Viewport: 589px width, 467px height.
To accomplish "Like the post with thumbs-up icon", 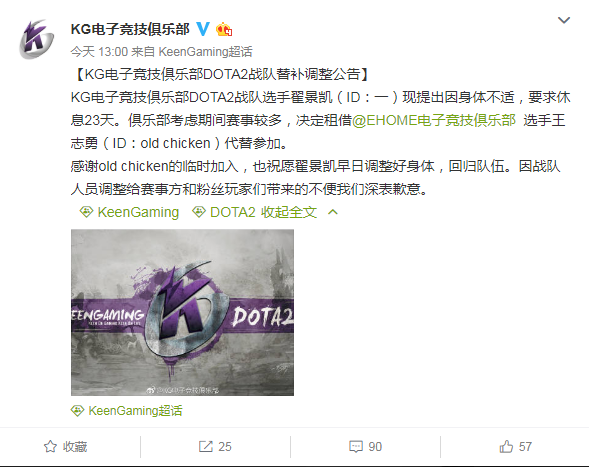I will (x=506, y=446).
